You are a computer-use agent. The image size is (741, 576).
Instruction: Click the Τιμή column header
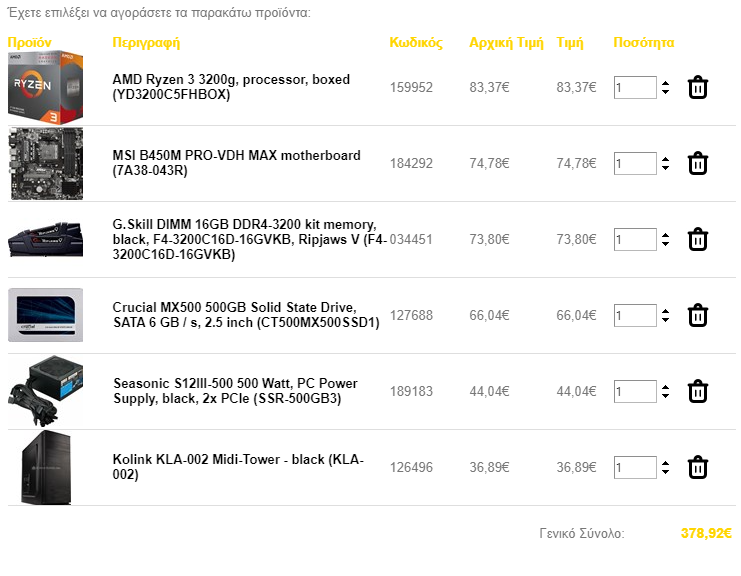point(570,43)
